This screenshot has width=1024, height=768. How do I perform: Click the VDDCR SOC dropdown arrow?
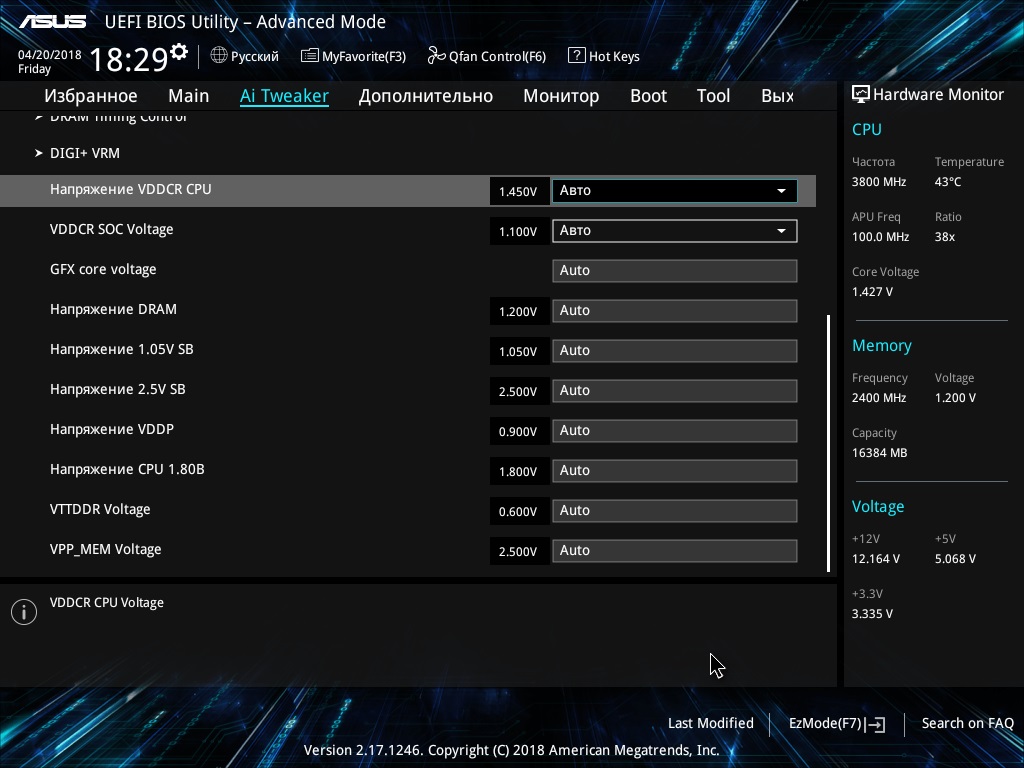tap(781, 231)
